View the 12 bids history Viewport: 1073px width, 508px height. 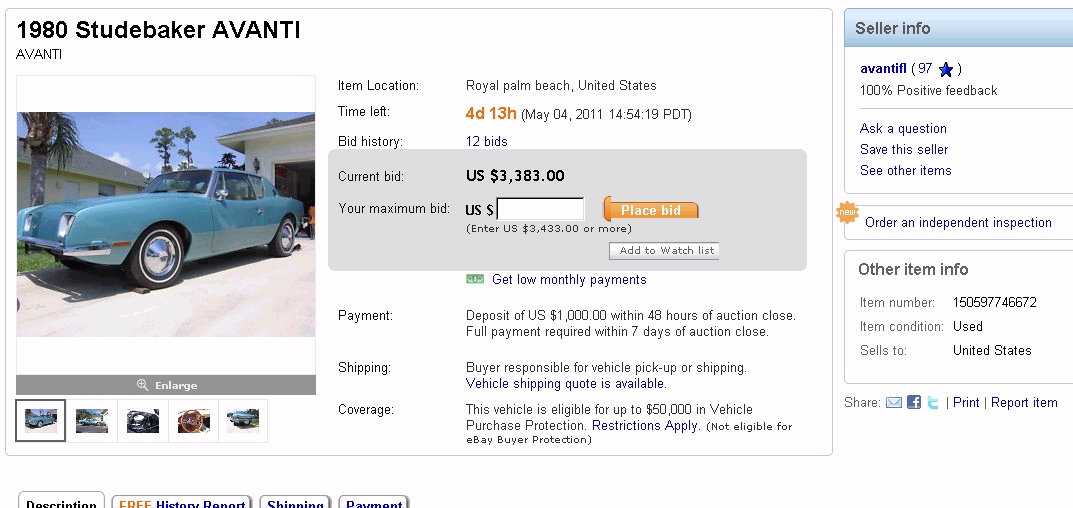(487, 142)
